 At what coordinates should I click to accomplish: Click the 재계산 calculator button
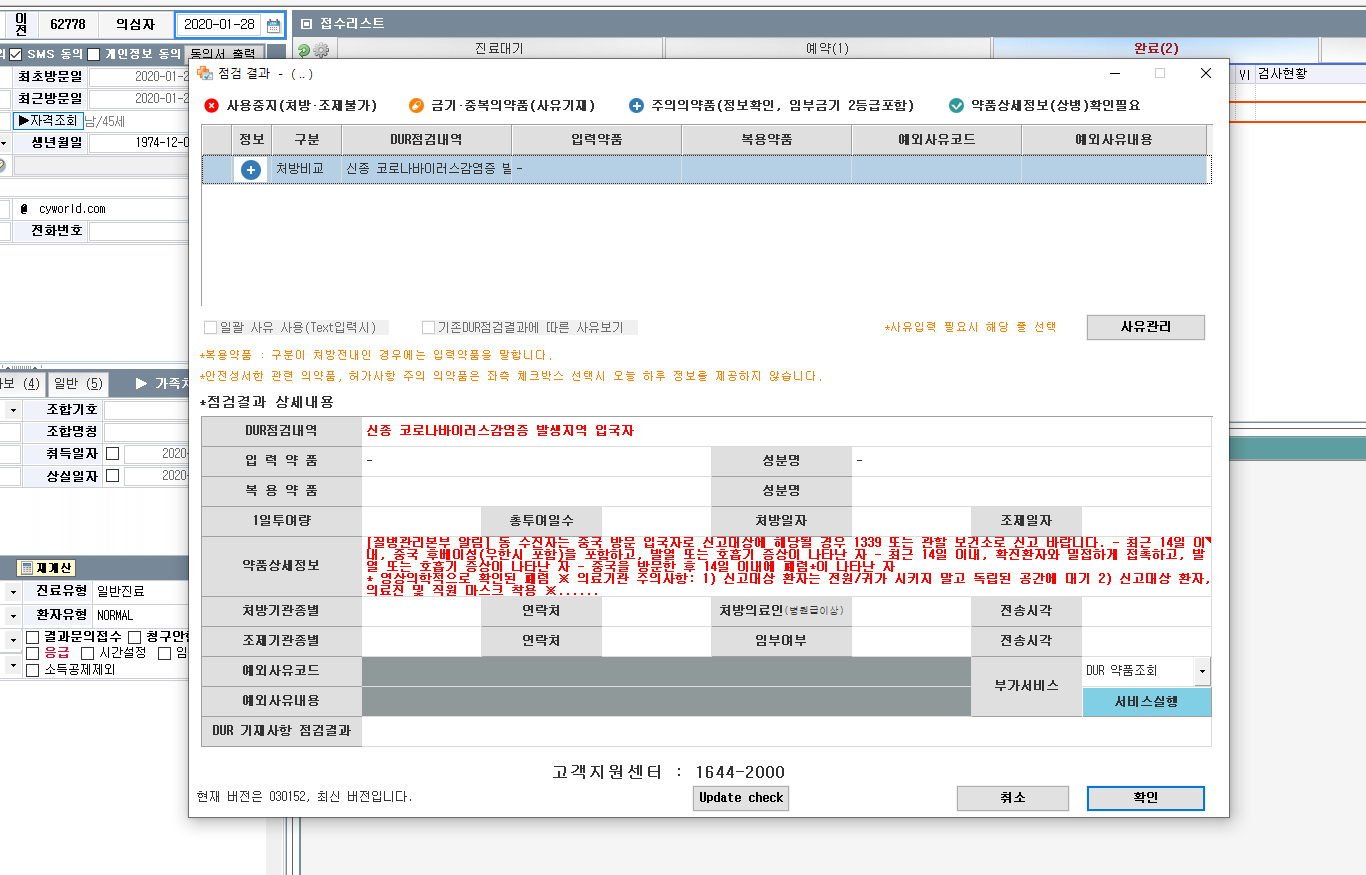pyautogui.click(x=47, y=568)
